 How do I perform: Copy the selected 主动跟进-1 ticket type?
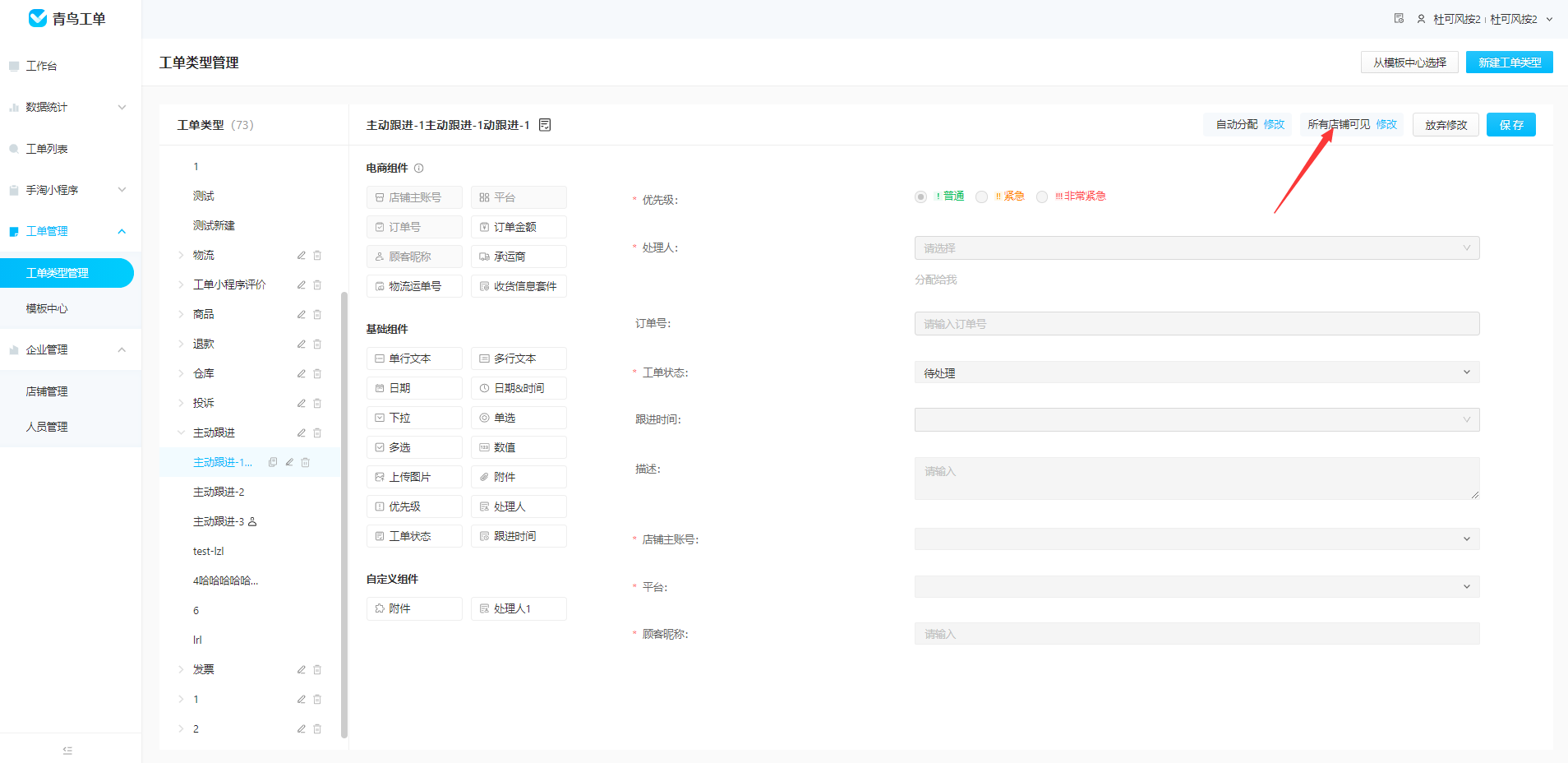coord(273,463)
